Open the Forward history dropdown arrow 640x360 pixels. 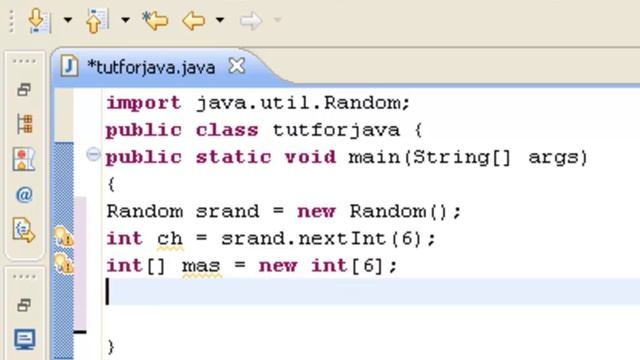pos(278,20)
